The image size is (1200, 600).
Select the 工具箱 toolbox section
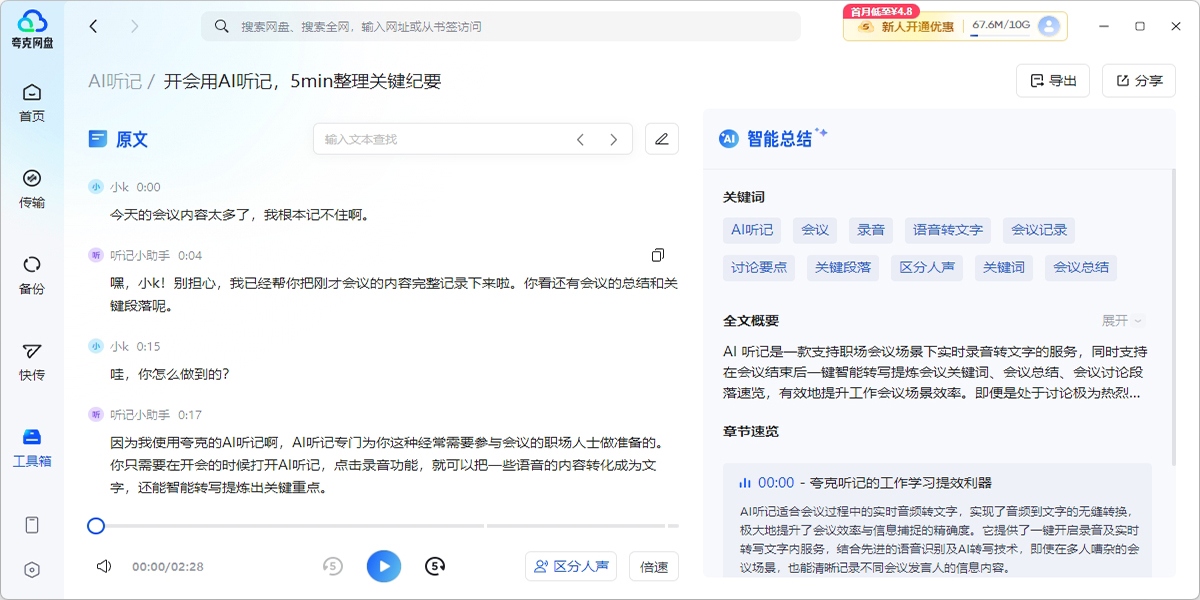[x=32, y=448]
